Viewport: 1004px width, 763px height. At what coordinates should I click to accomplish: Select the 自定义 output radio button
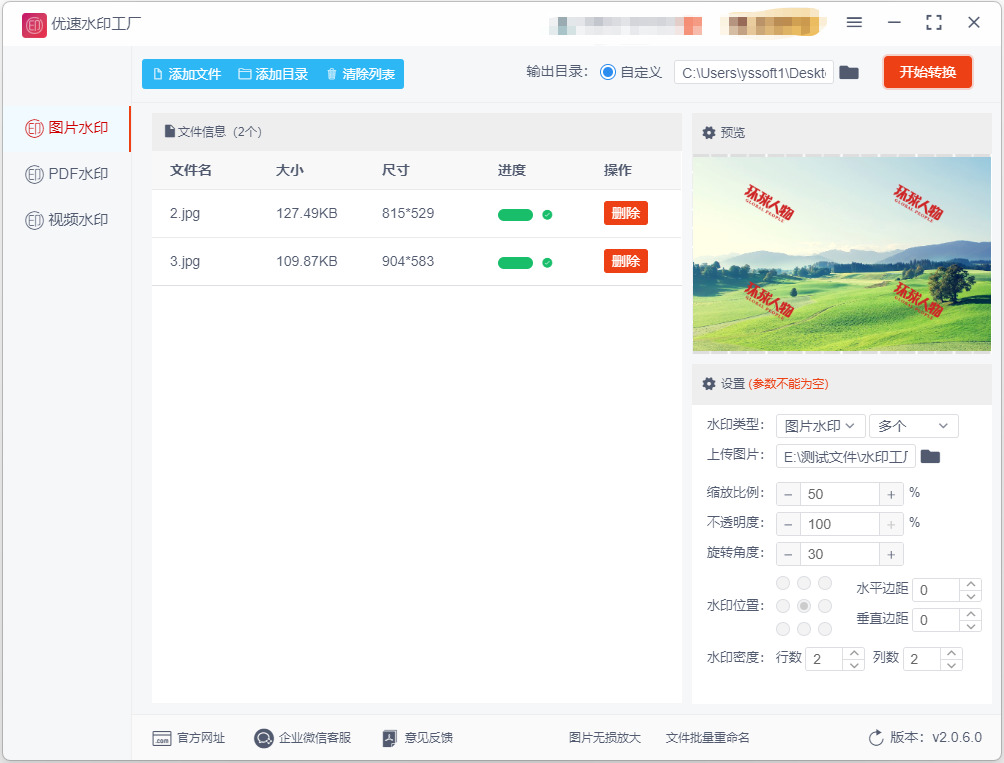coord(608,72)
